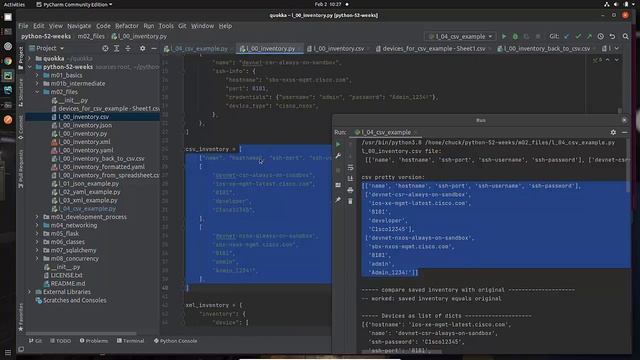
Task: Rollback changes with undo icon
Action: (612, 36)
